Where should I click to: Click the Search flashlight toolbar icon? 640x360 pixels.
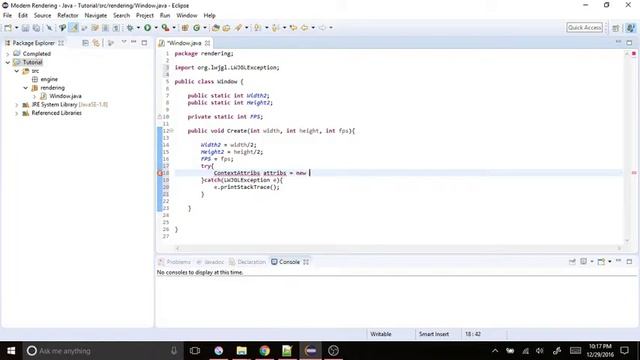tap(238, 28)
